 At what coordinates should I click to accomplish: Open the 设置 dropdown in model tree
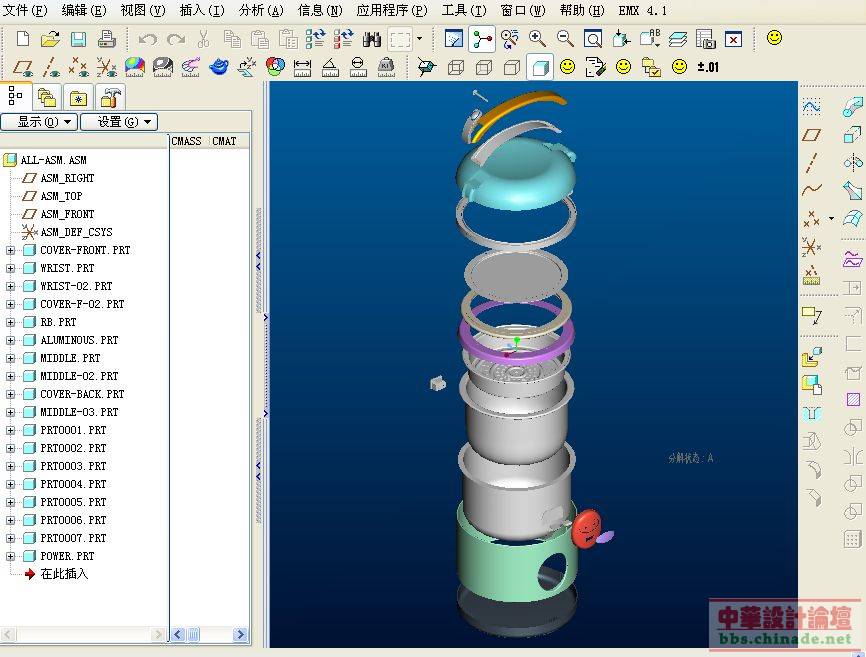coord(118,122)
